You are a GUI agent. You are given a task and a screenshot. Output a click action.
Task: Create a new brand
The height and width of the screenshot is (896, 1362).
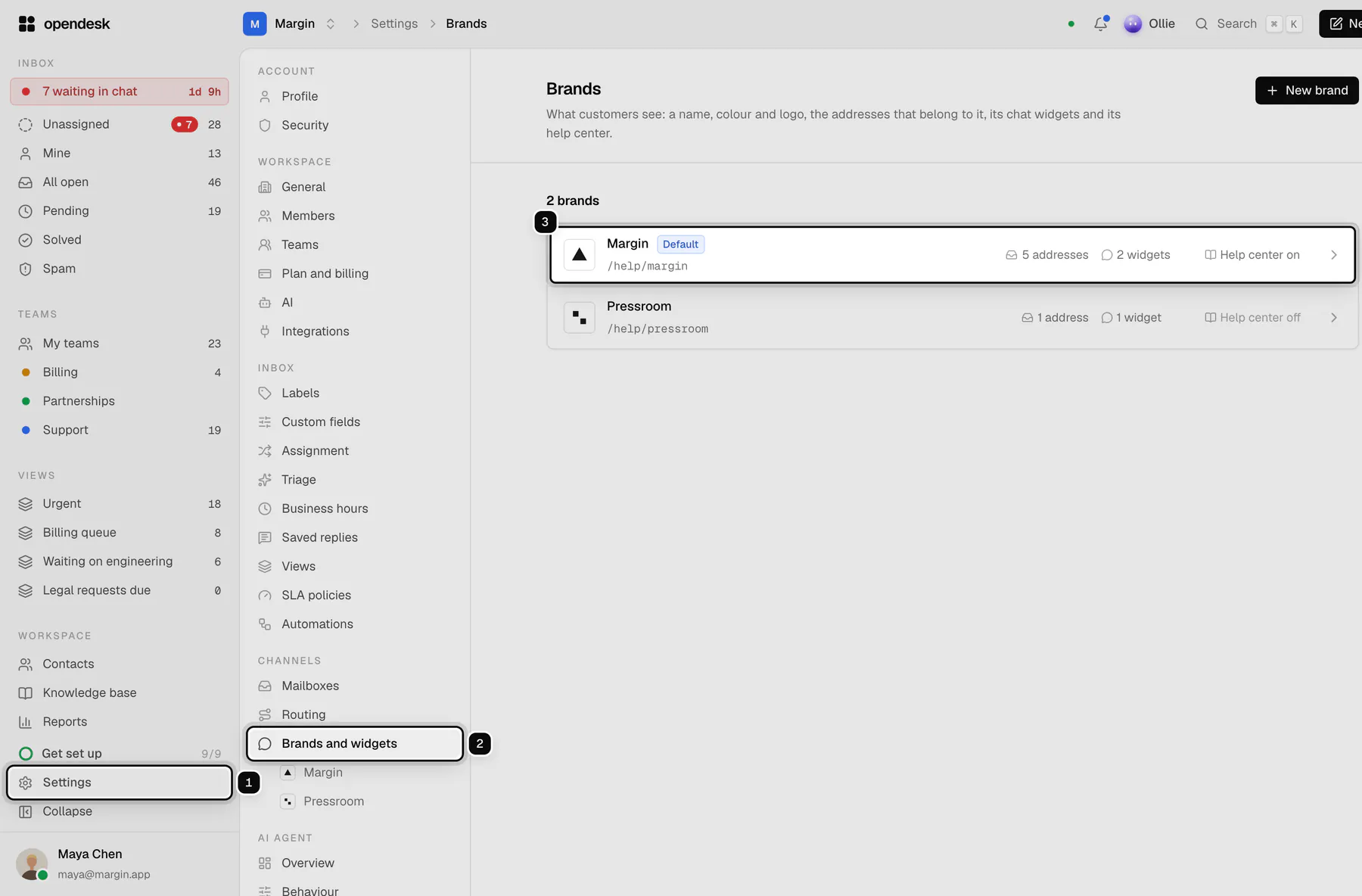1307,90
